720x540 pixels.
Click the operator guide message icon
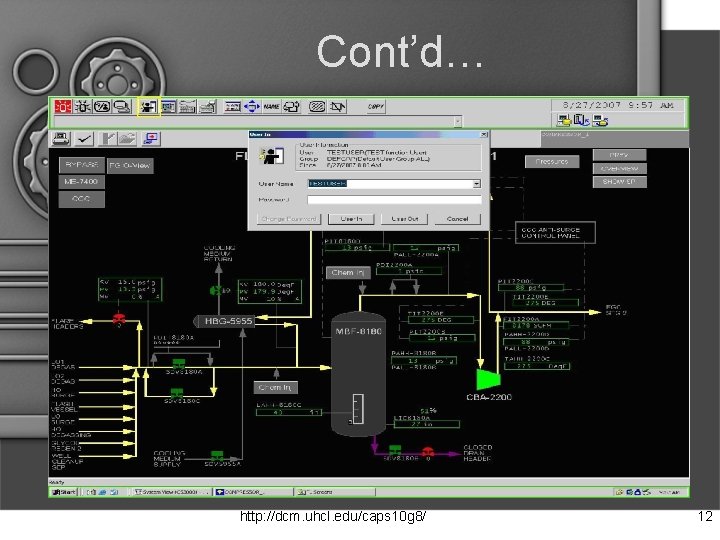click(x=102, y=107)
